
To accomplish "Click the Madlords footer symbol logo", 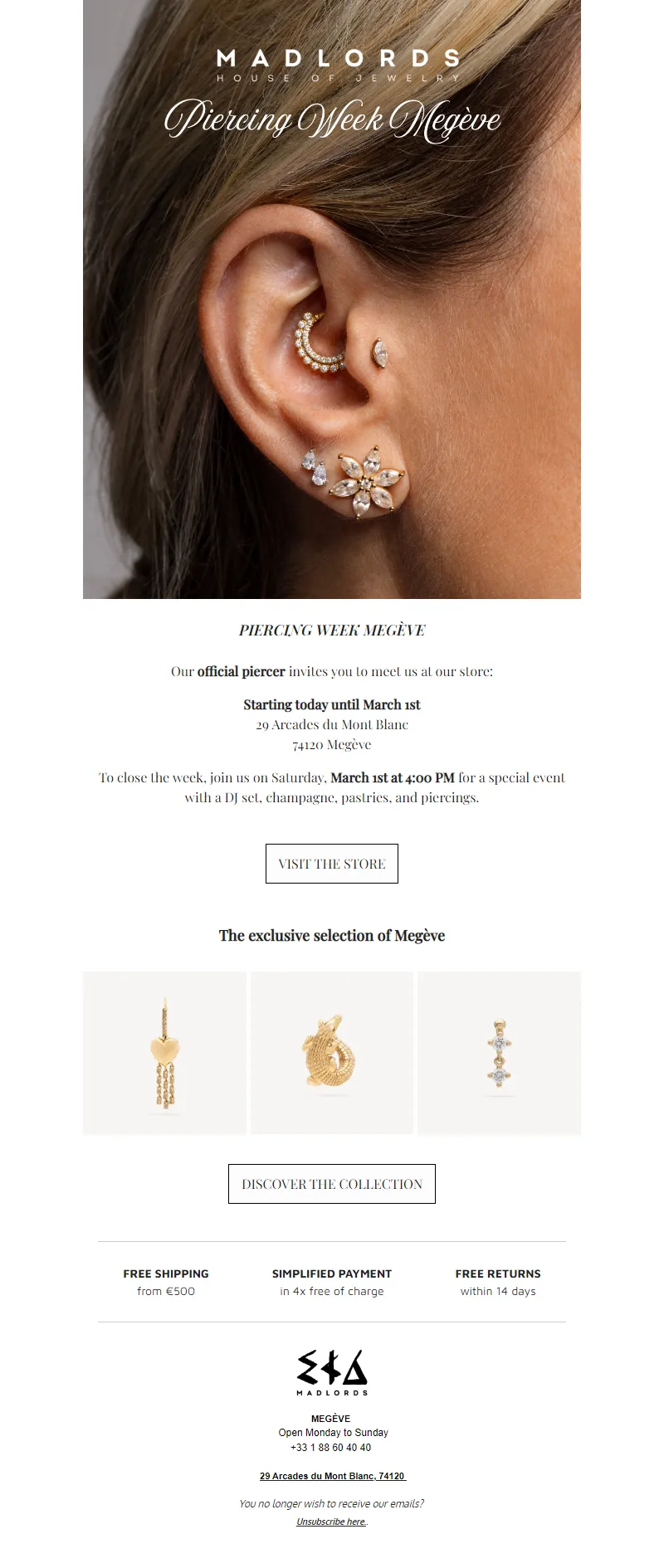I will pos(332,1372).
